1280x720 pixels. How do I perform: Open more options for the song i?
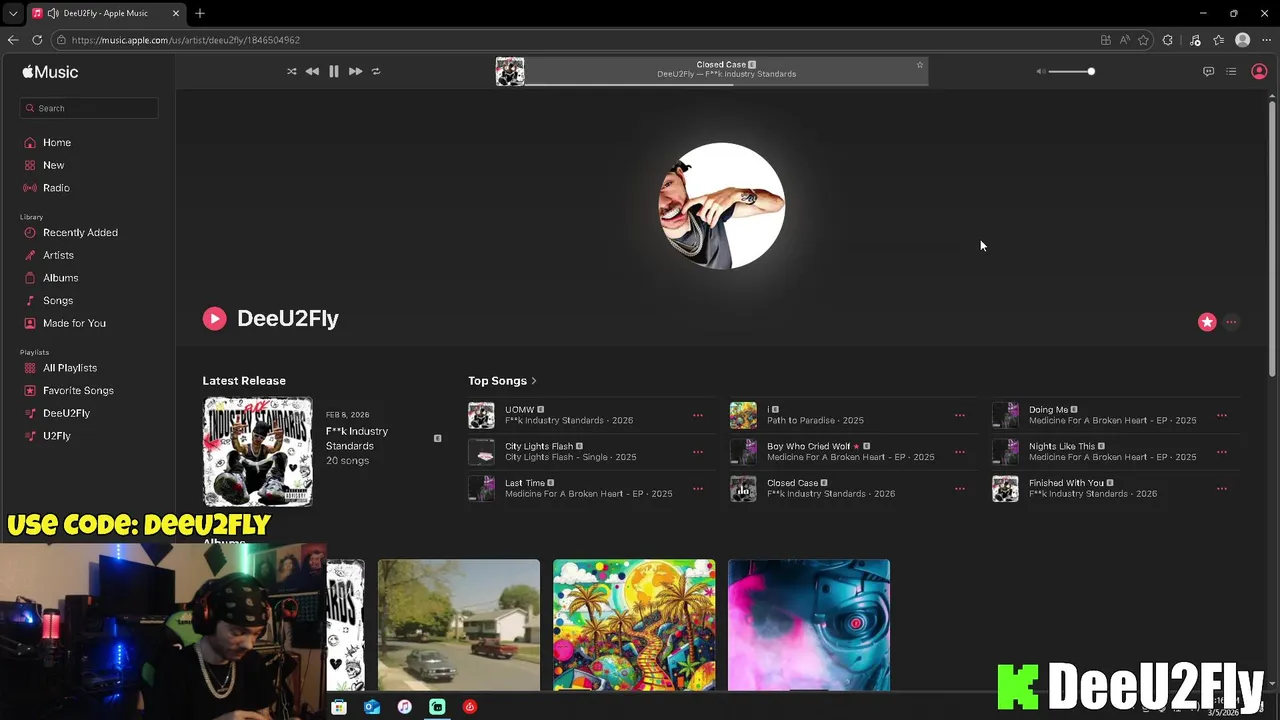[x=960, y=415]
